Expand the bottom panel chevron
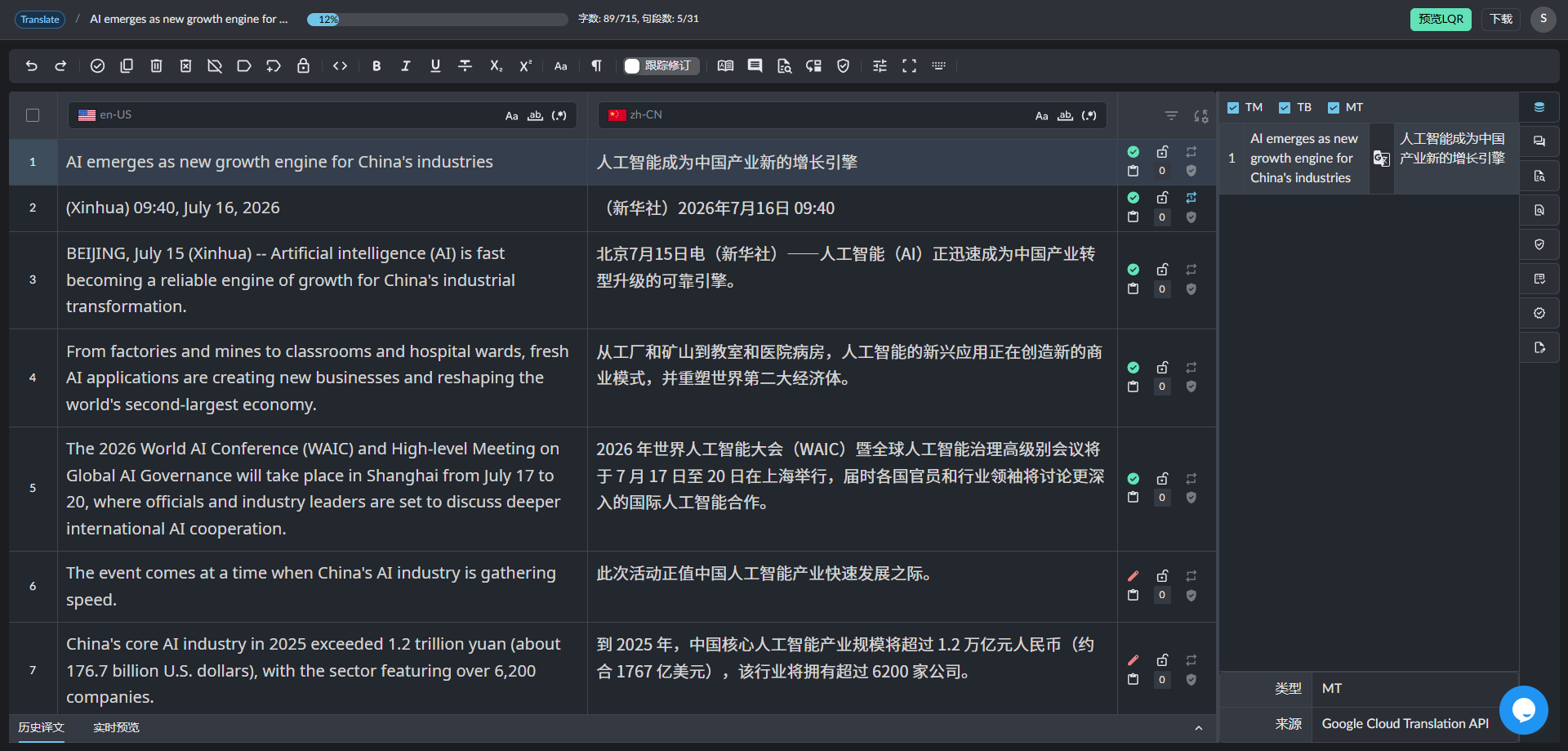 (1198, 728)
